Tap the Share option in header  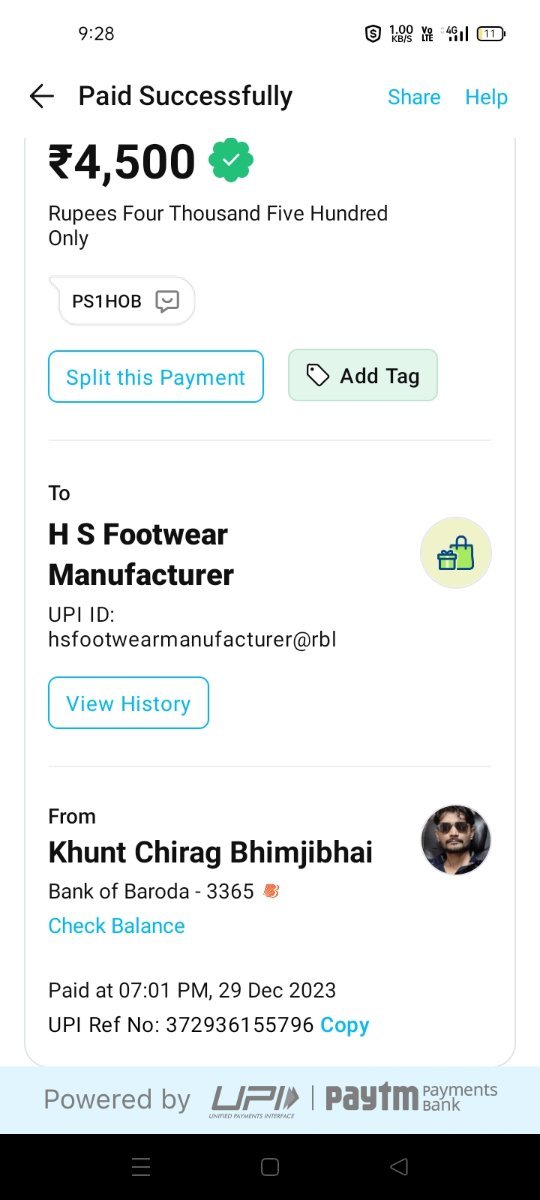pyautogui.click(x=414, y=97)
